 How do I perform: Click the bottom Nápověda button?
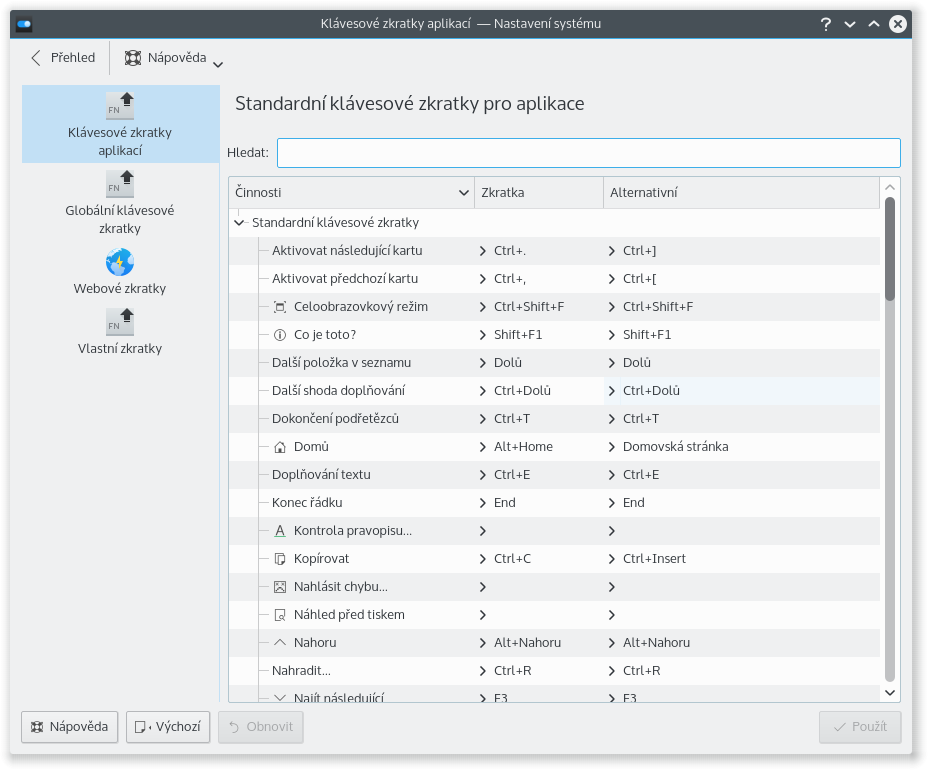(70, 727)
